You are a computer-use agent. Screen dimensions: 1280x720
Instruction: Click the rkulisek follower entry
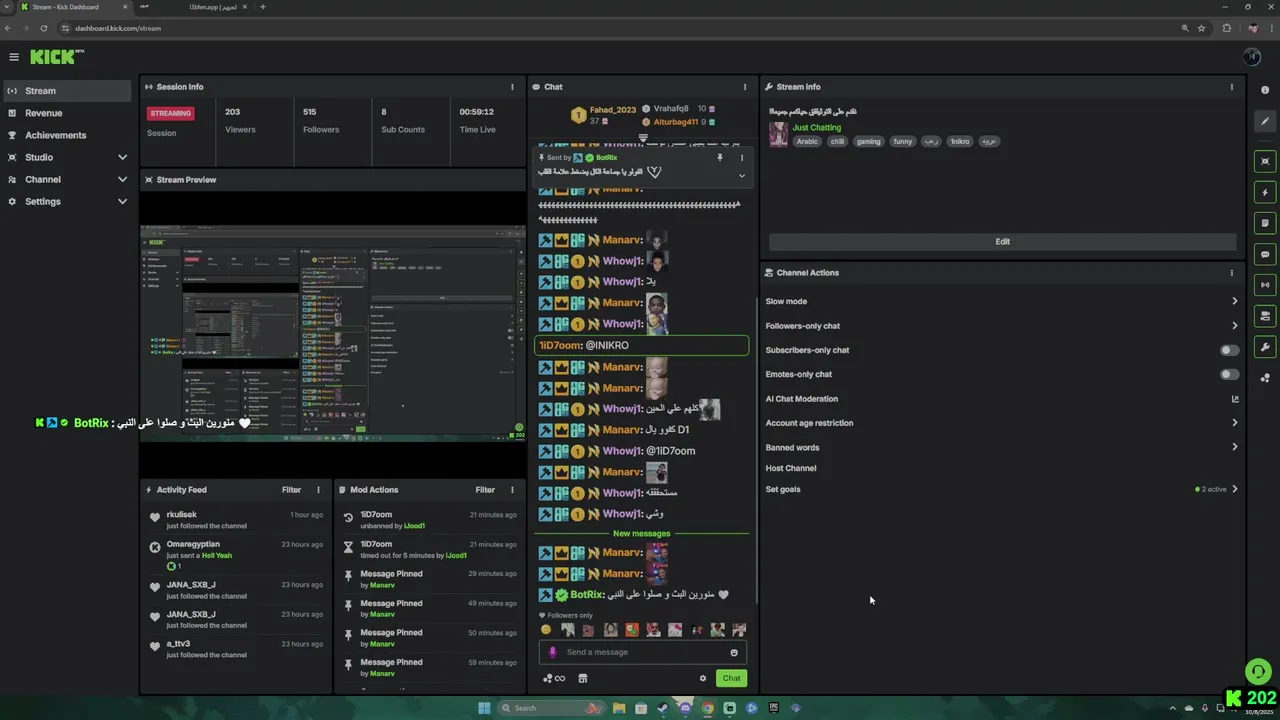click(x=237, y=520)
